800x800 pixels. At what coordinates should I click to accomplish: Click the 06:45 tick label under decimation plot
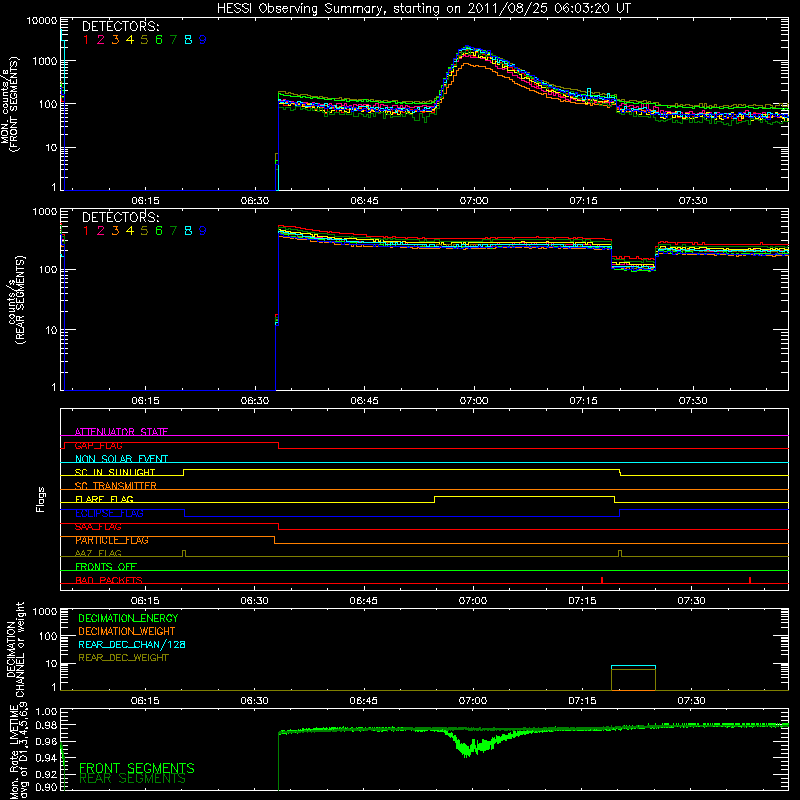[364, 701]
